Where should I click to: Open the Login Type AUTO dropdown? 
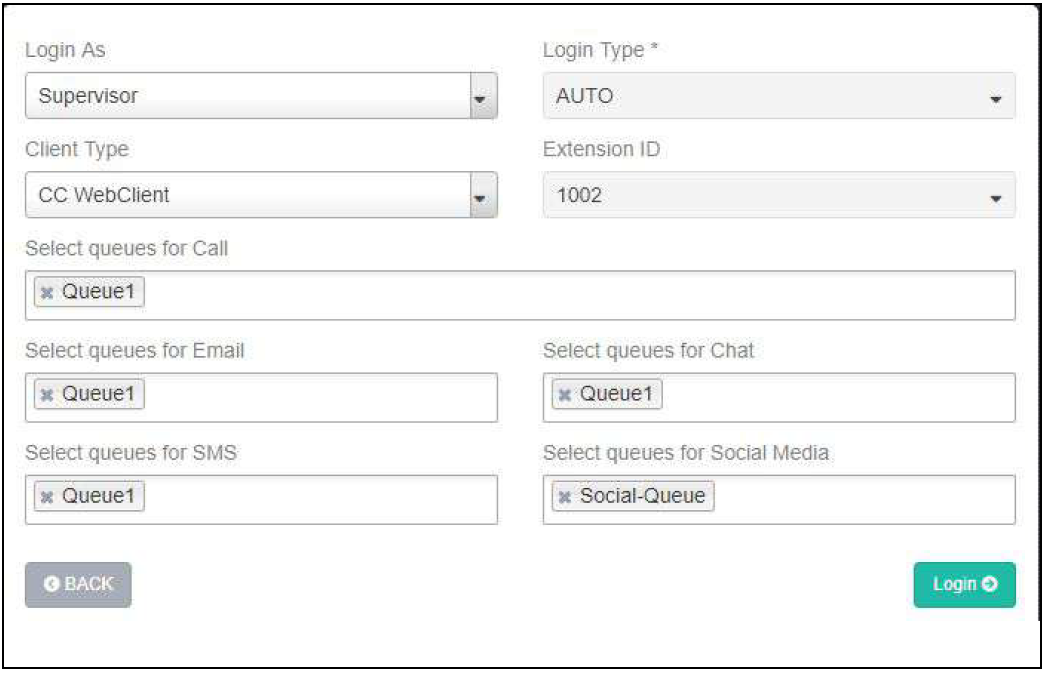point(779,97)
